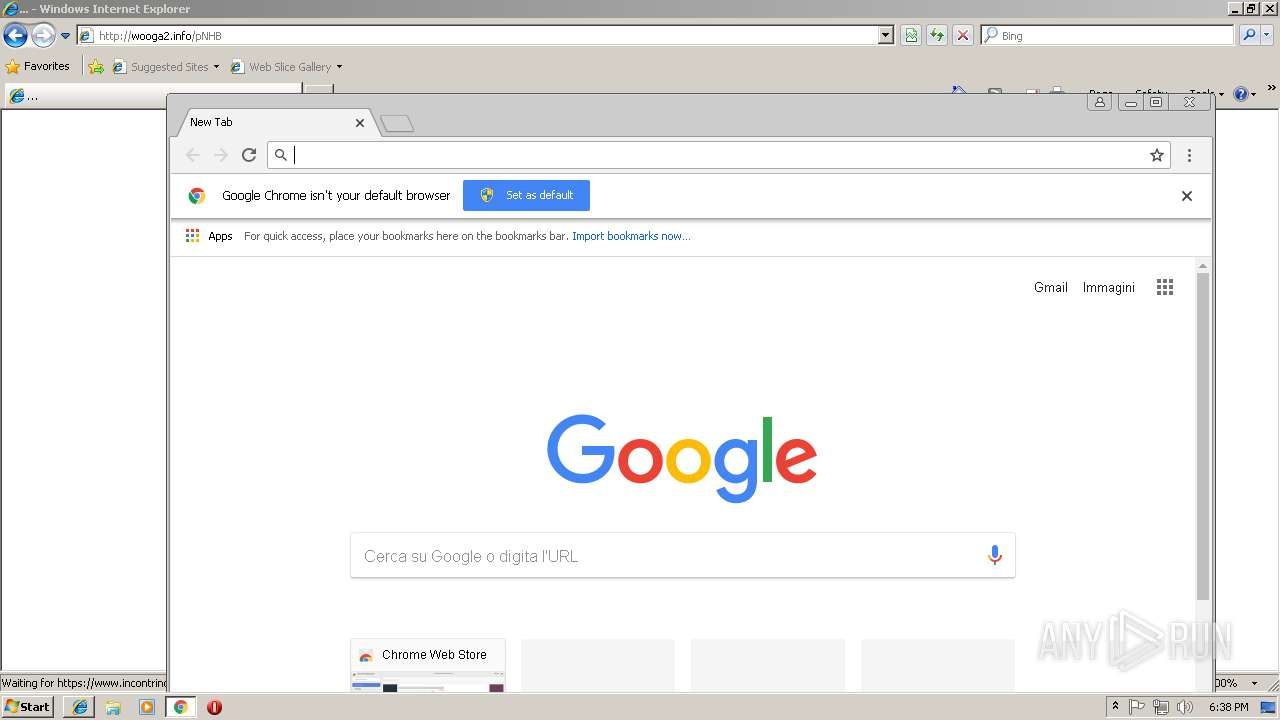Open a new tab in Chrome

(397, 124)
